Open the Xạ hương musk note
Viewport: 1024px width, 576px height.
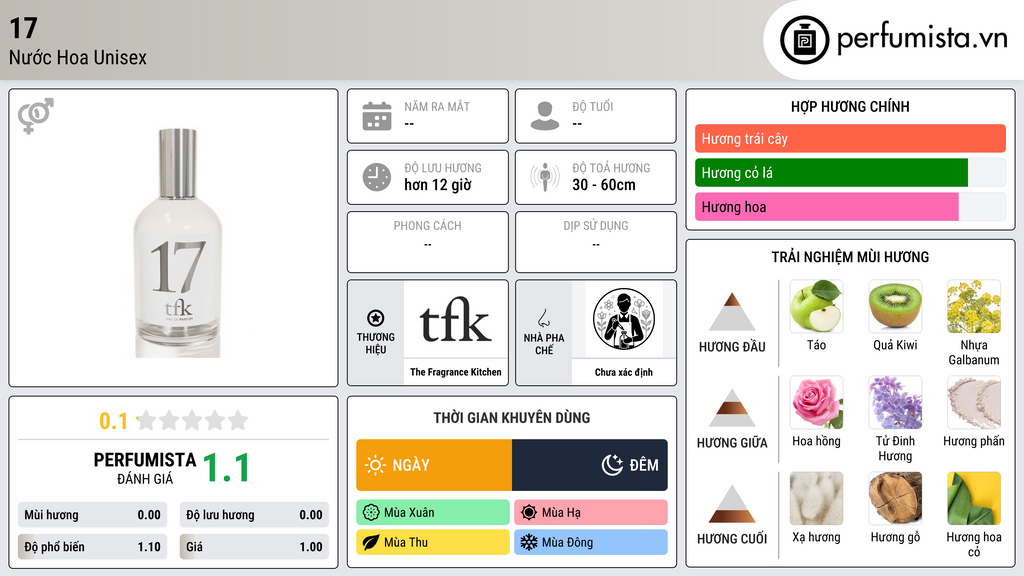[x=816, y=498]
